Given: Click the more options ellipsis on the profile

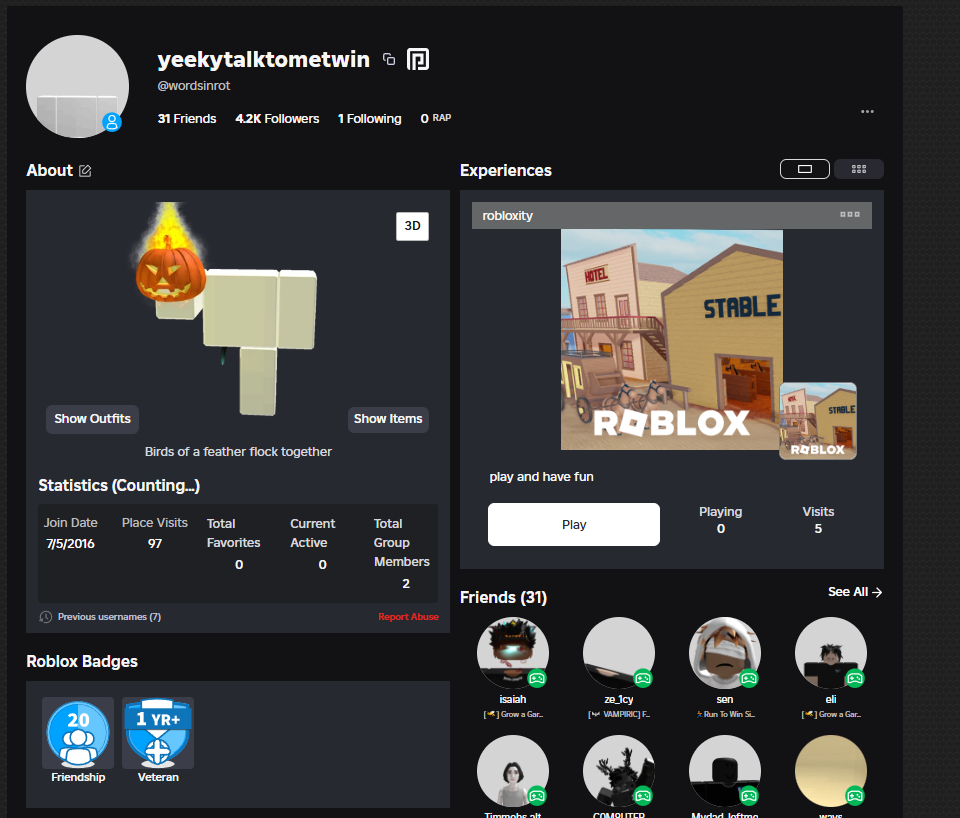Looking at the screenshot, I should tap(867, 112).
